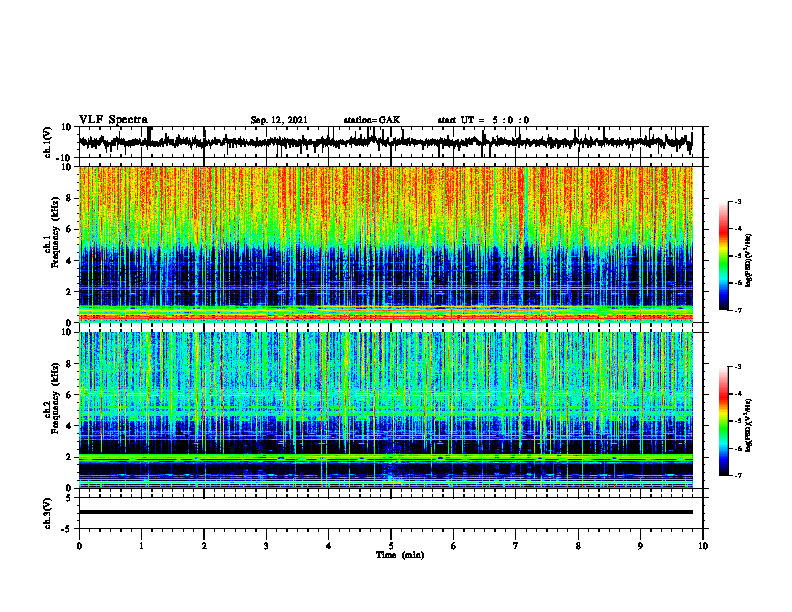Click time axis tick label "4"
This screenshot has width=792, height=612.
329,546
